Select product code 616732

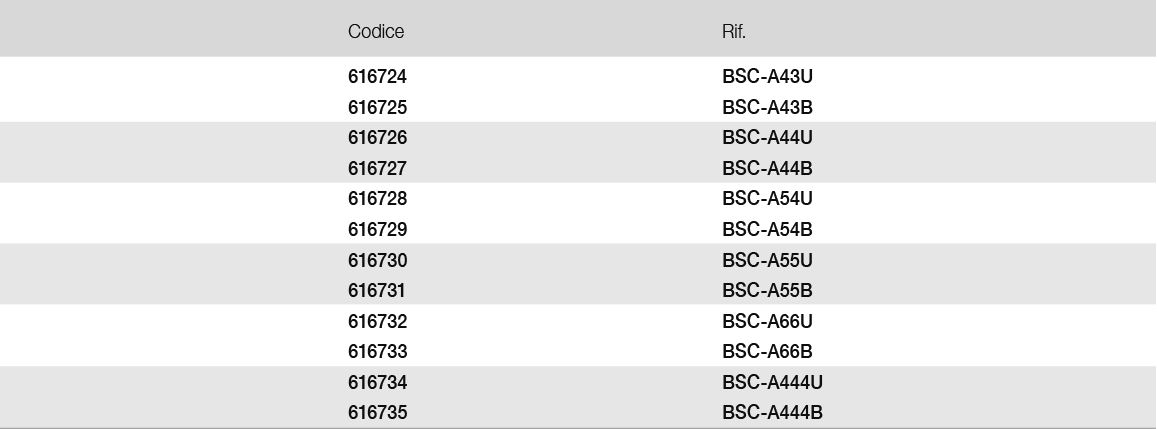[378, 322]
